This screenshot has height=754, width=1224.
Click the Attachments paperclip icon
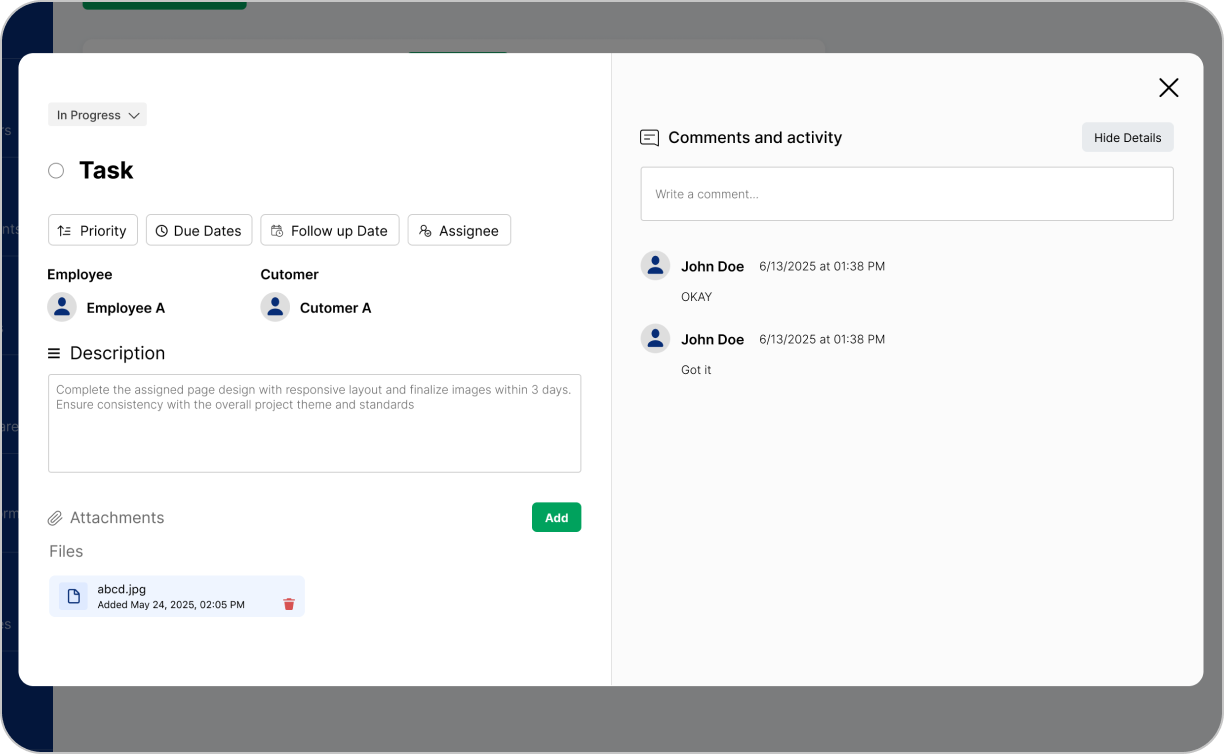(x=55, y=518)
